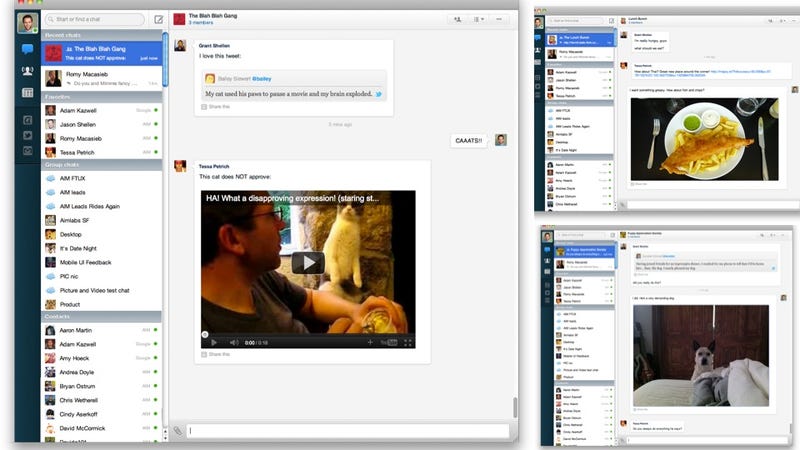The height and width of the screenshot is (450, 800).
Task: Open The Blah Blah Gang recent chat
Action: click(x=102, y=53)
